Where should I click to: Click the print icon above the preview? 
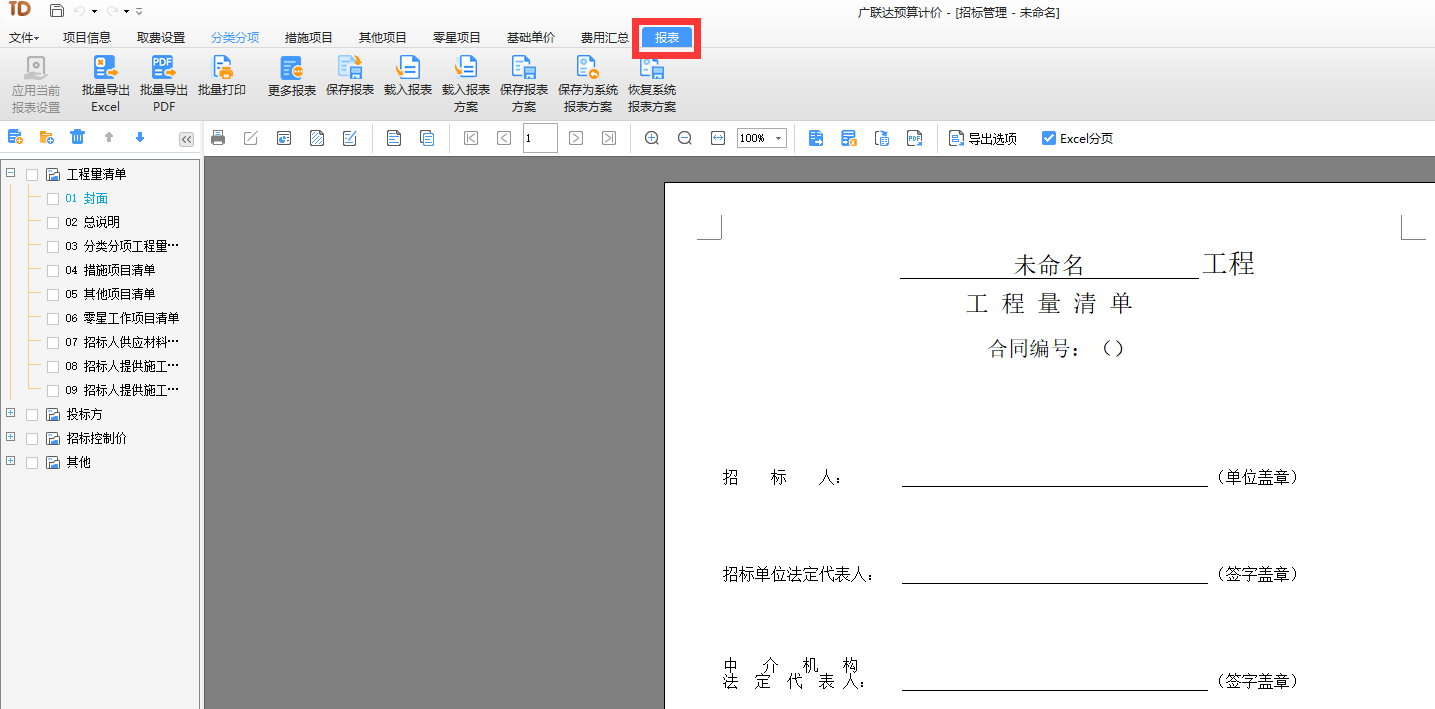point(218,138)
